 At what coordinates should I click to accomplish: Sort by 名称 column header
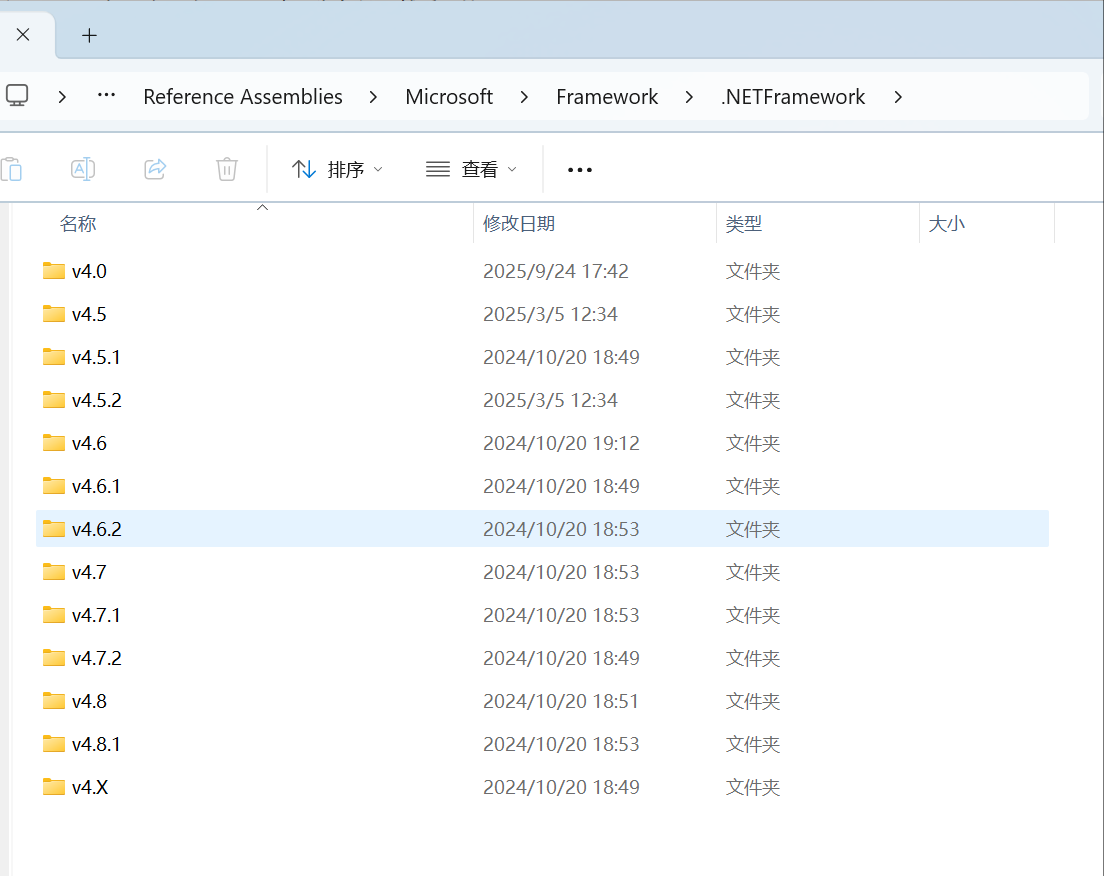[x=78, y=224]
